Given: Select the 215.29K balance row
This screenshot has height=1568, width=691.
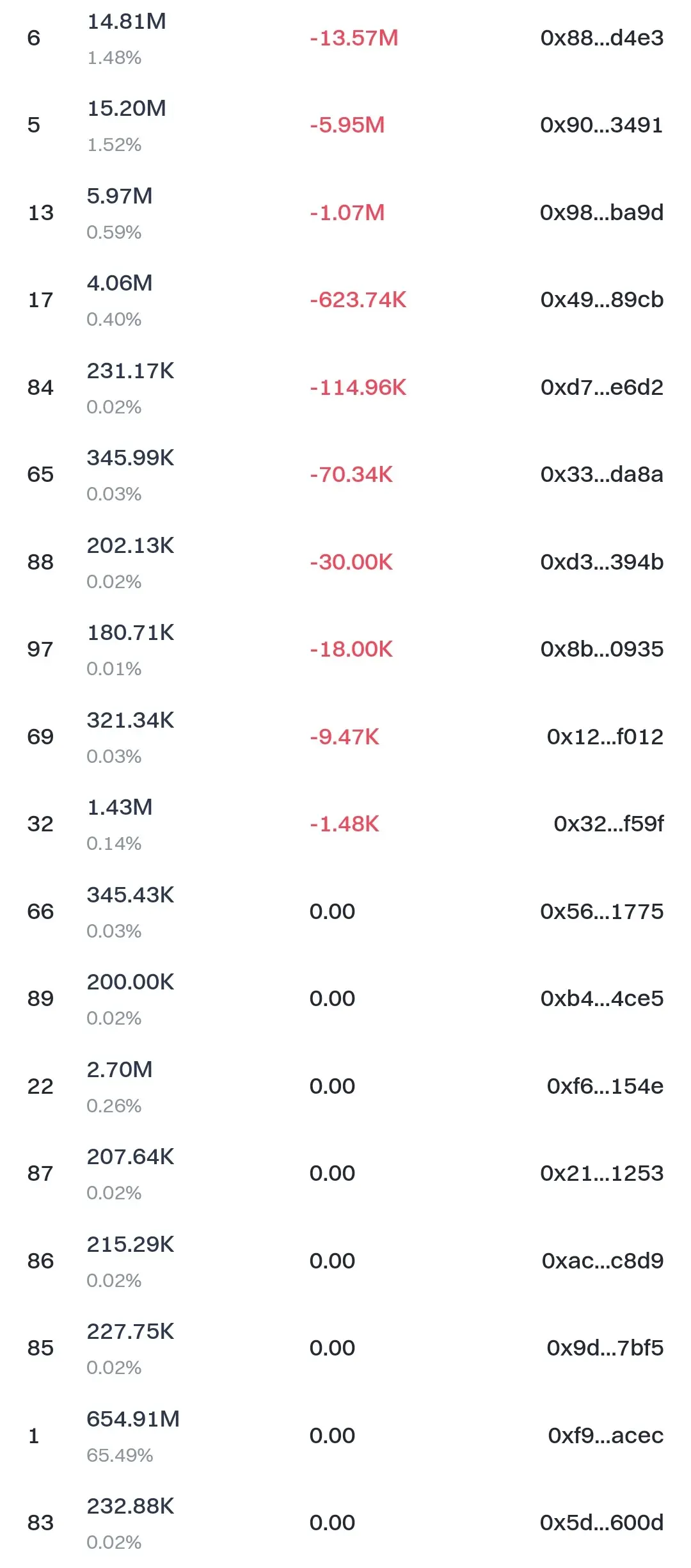Looking at the screenshot, I should 345,1261.
